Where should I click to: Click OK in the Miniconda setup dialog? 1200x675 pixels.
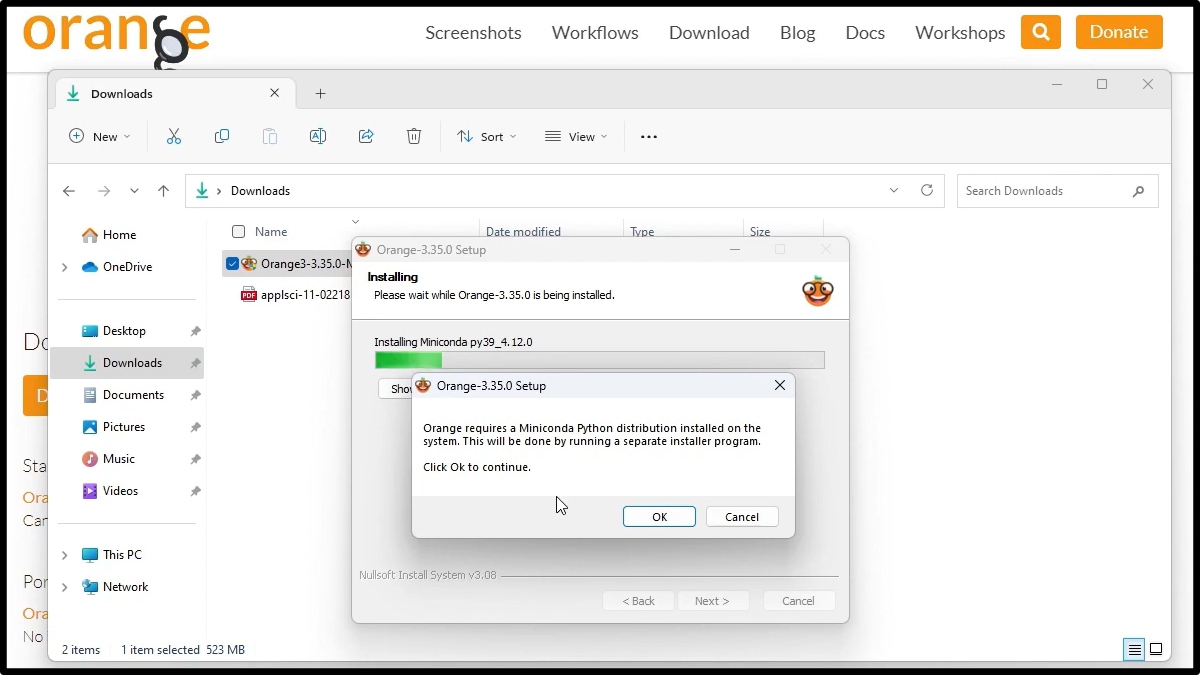pos(659,517)
